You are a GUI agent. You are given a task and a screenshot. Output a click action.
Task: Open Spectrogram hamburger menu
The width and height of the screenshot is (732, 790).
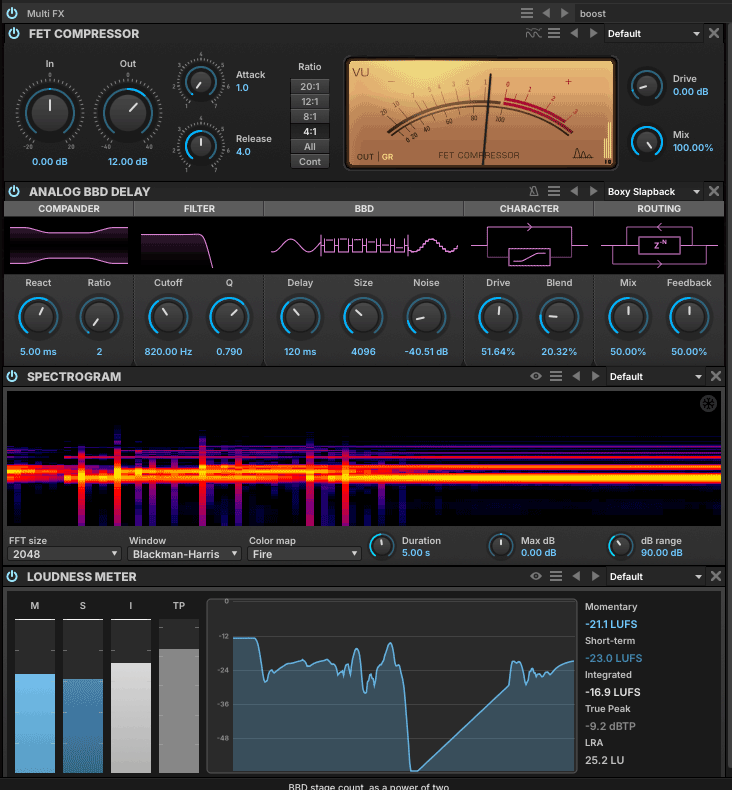coord(556,376)
